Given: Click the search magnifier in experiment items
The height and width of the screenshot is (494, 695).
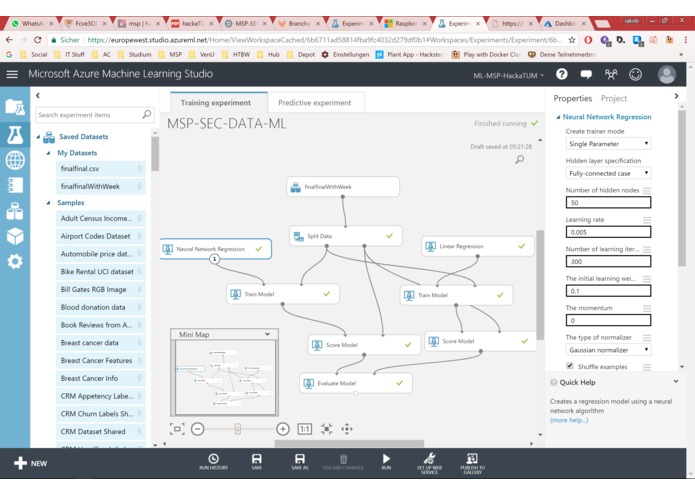Looking at the screenshot, I should coord(147,115).
